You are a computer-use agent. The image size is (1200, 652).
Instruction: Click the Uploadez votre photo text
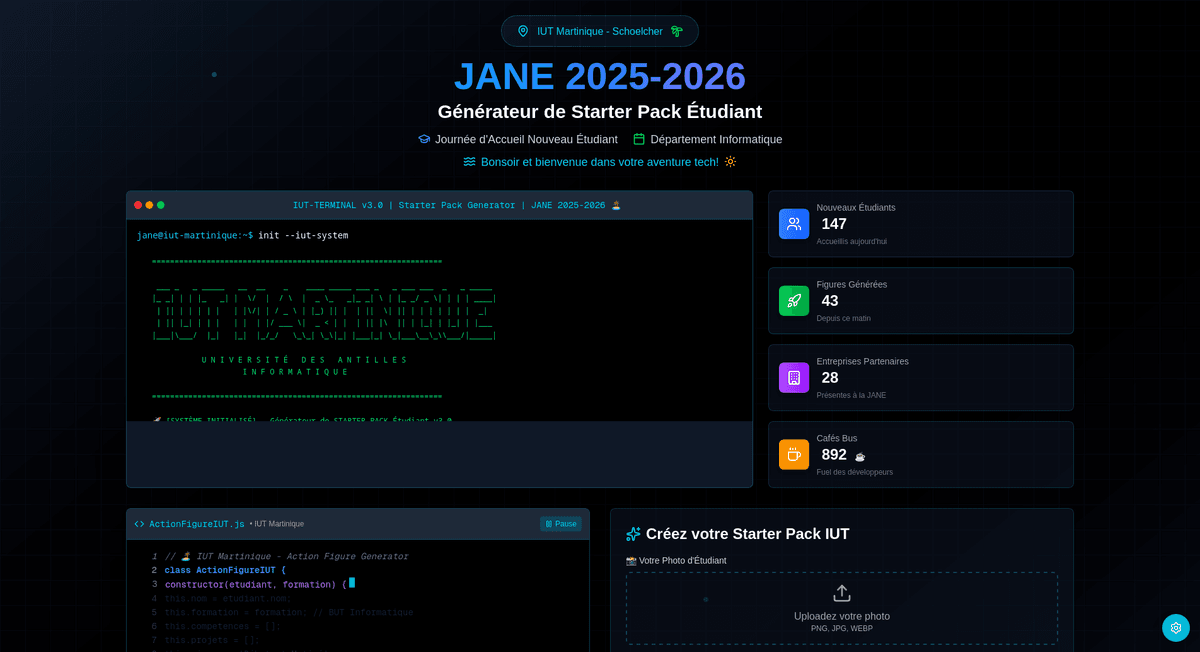point(842,616)
